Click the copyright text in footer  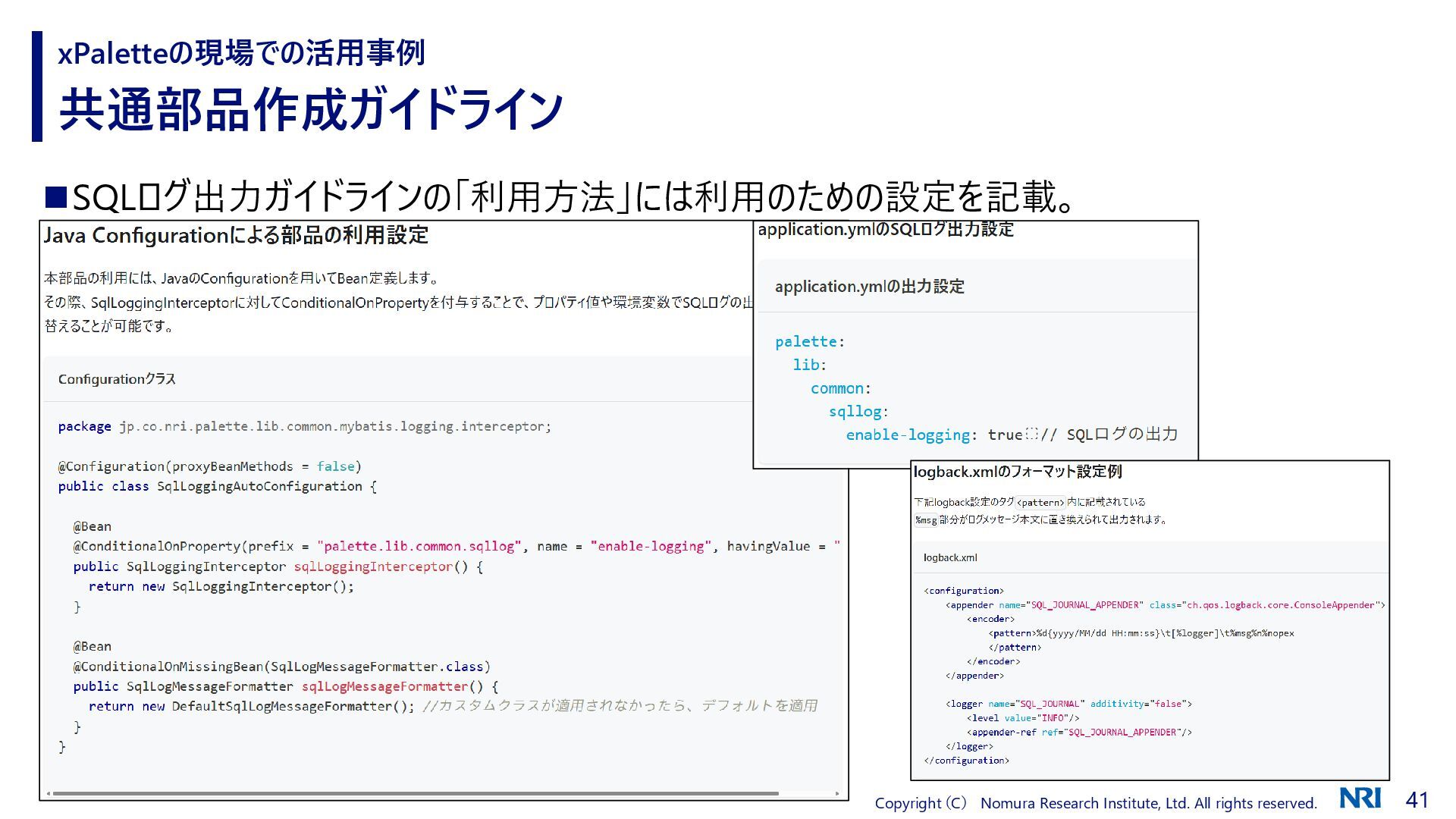click(1095, 803)
